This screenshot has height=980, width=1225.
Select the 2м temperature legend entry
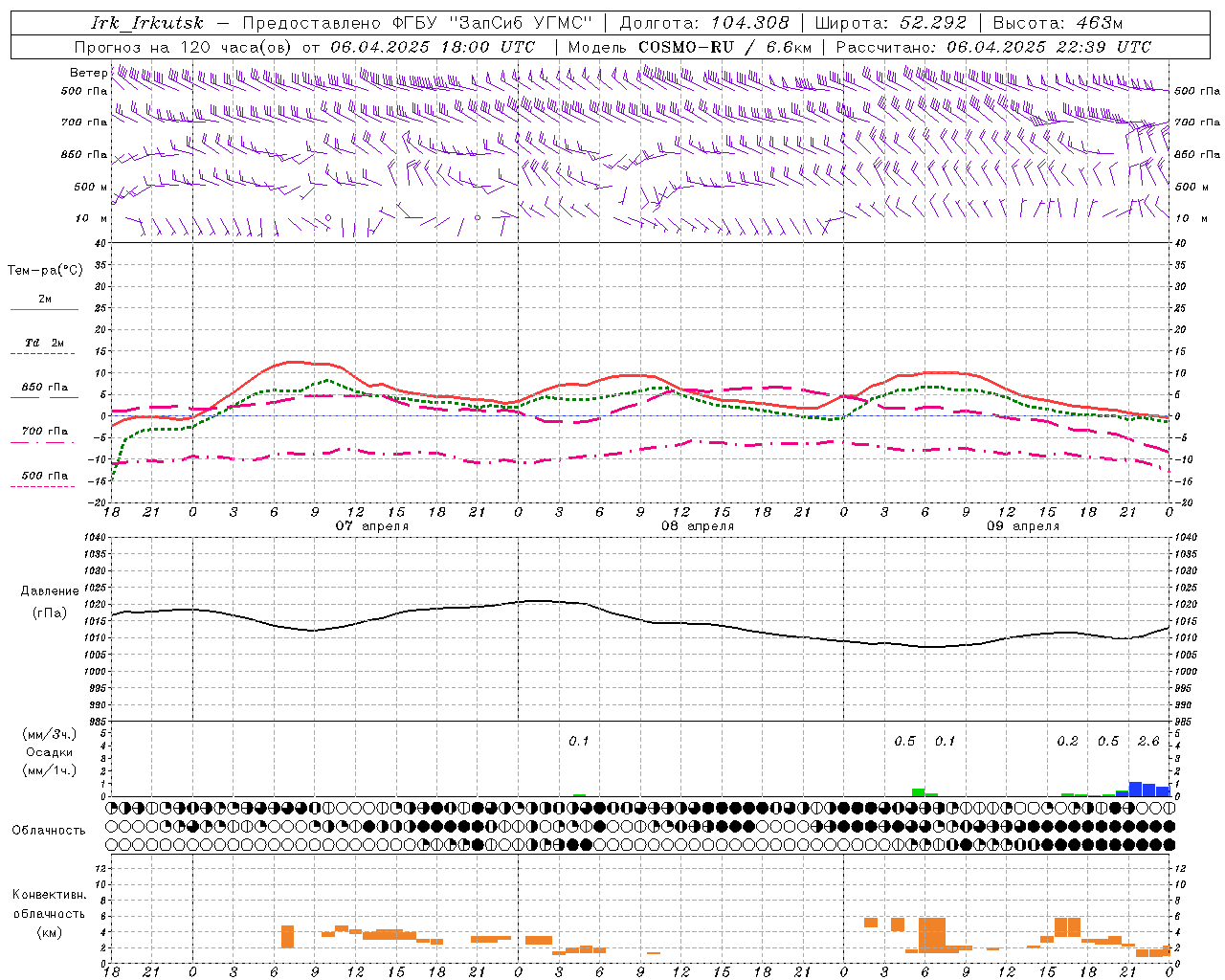pos(45,300)
